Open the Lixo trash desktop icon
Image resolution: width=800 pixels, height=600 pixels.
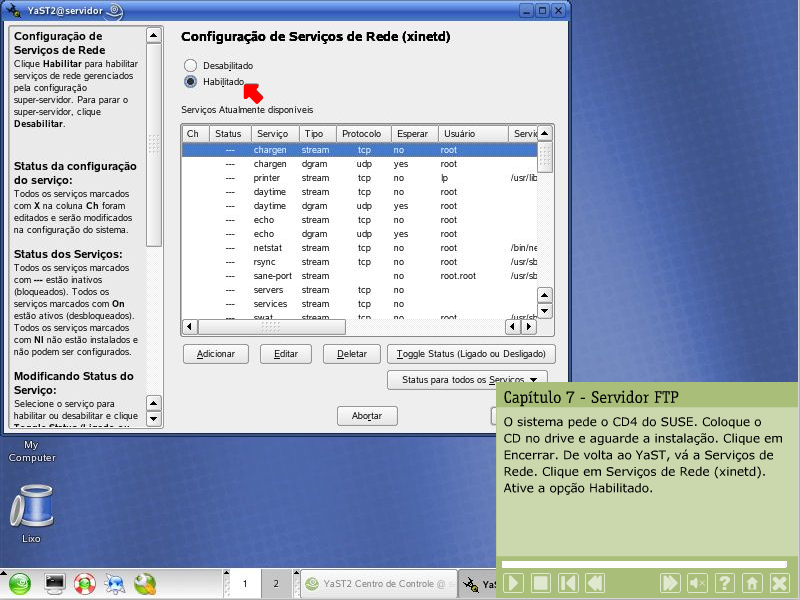click(x=31, y=508)
